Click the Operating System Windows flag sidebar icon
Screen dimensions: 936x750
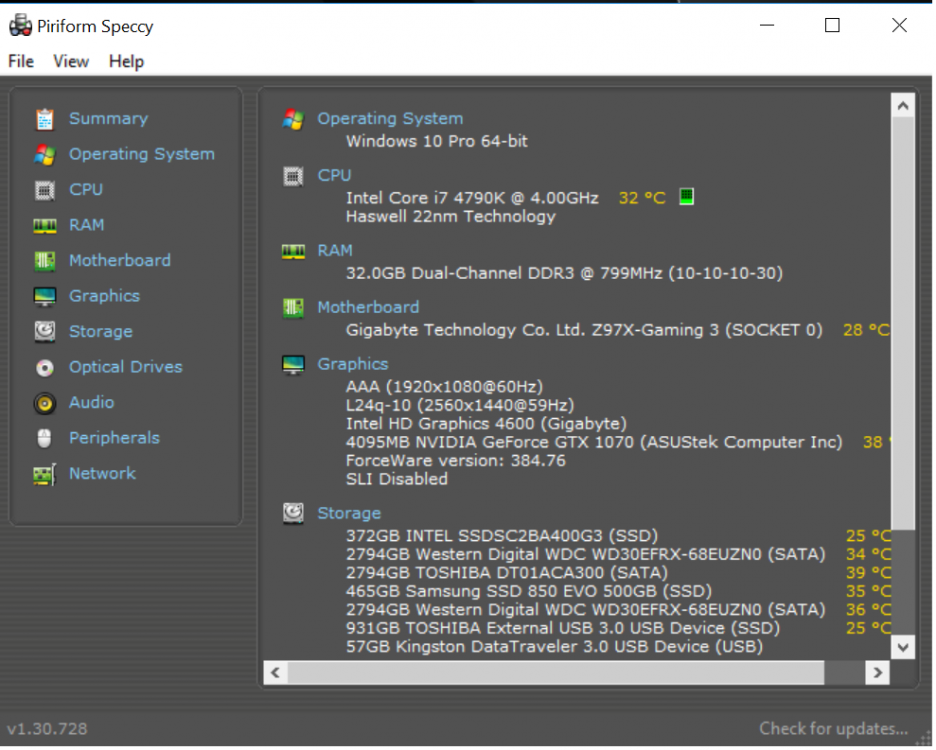point(45,155)
